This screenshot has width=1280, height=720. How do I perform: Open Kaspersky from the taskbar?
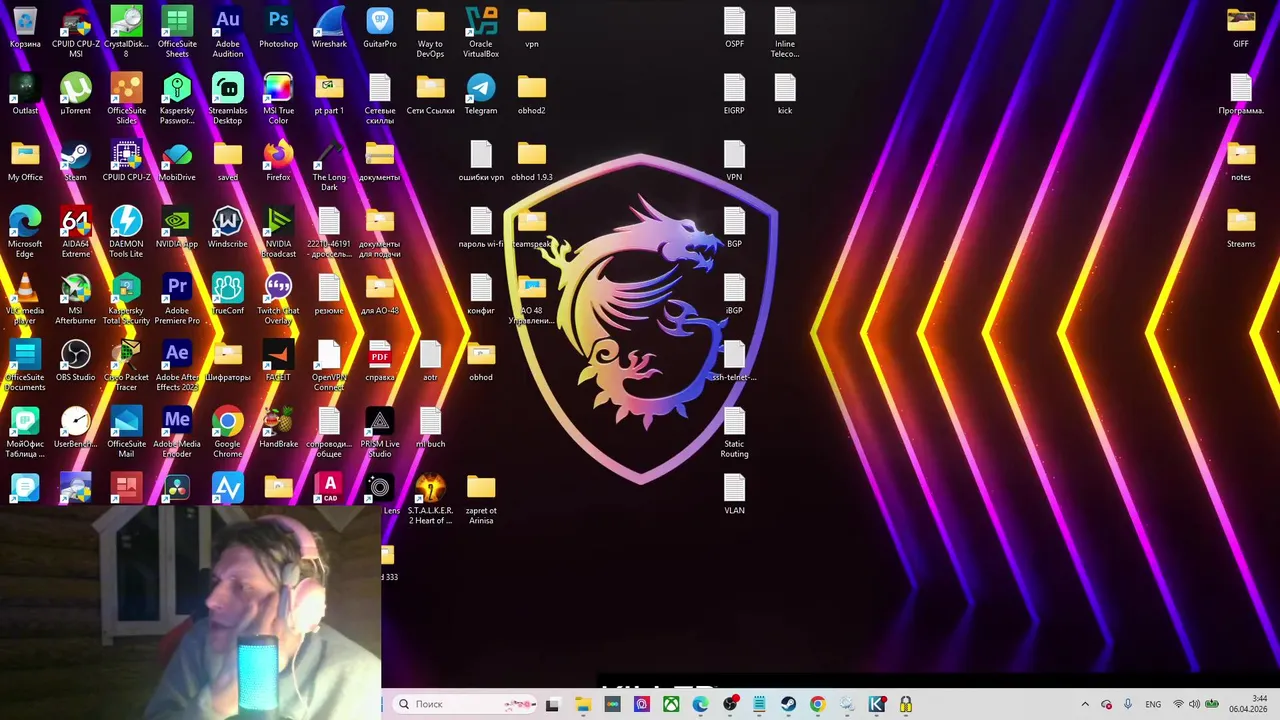[877, 704]
